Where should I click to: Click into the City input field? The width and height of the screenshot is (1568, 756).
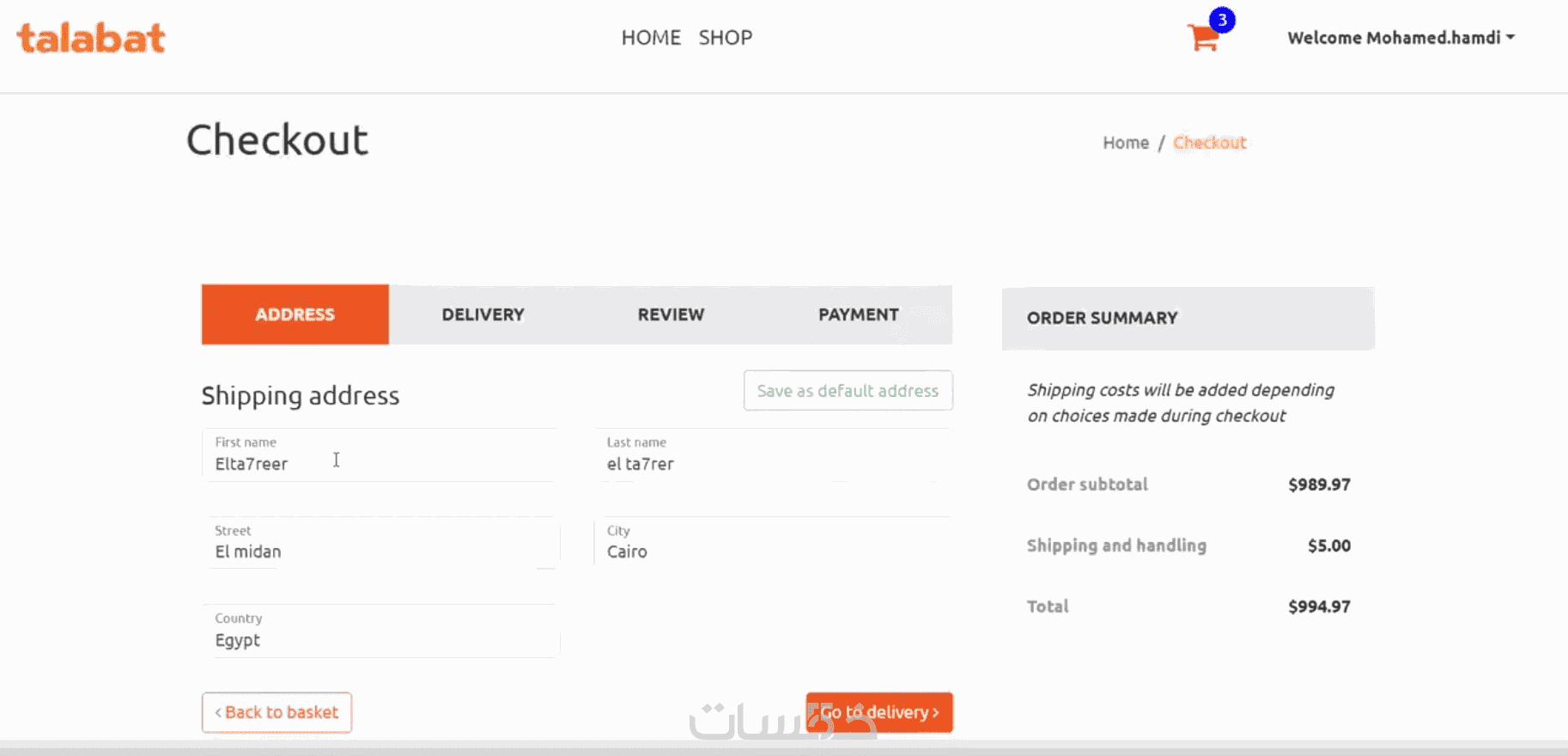point(773,552)
